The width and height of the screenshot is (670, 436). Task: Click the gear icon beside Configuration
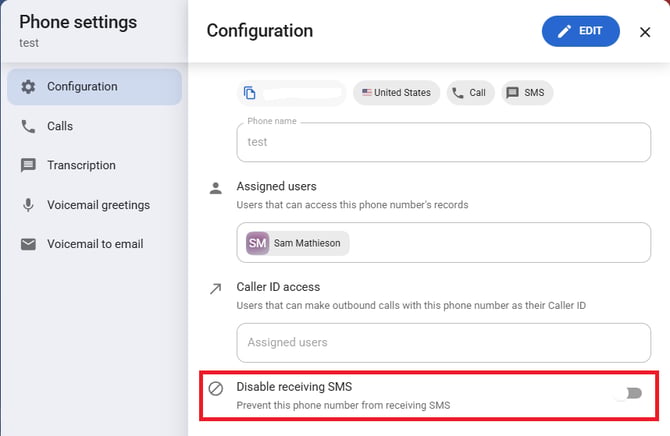click(28, 87)
